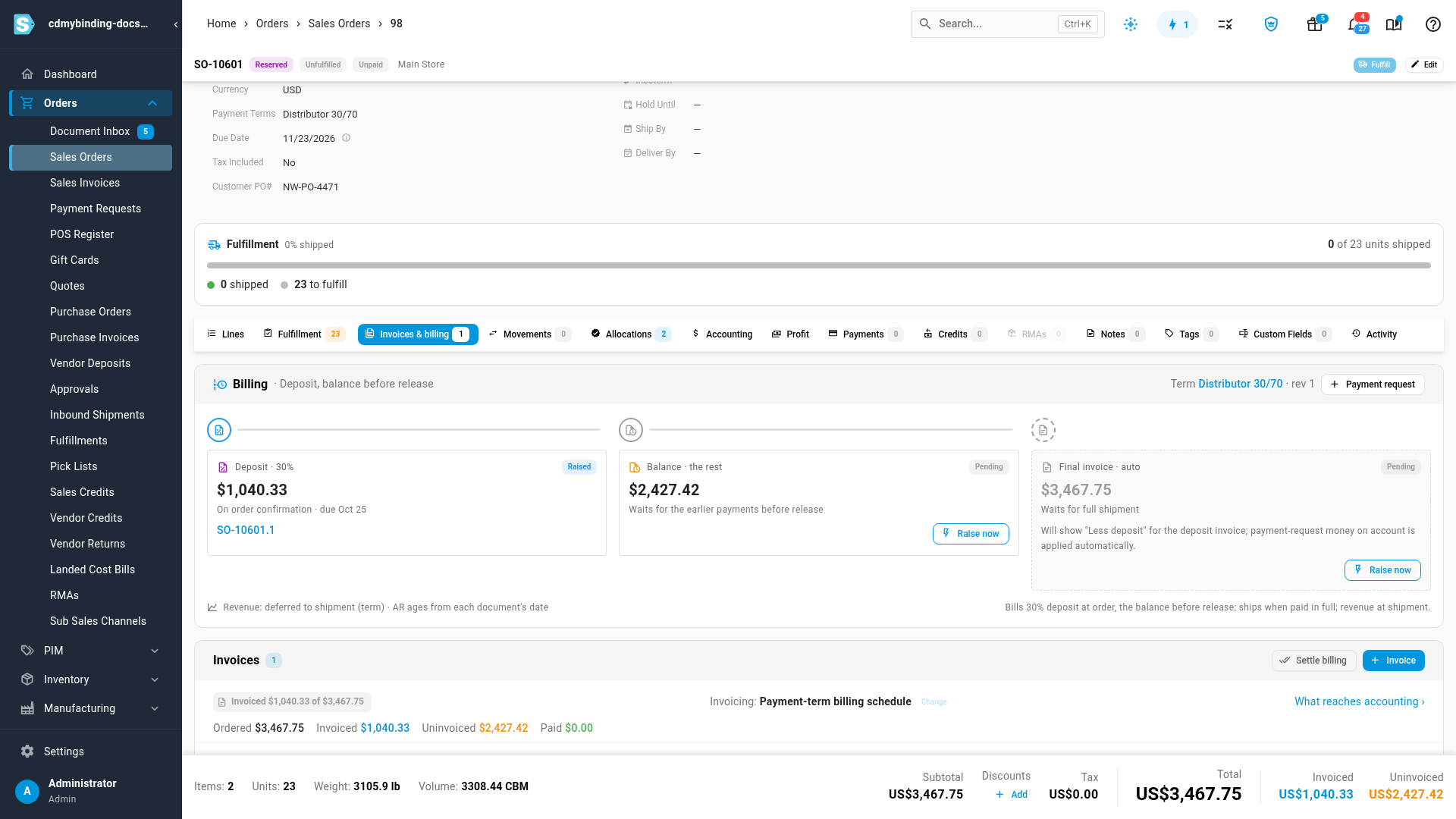Open the Allocations tab
The image size is (1456, 819).
(x=632, y=334)
